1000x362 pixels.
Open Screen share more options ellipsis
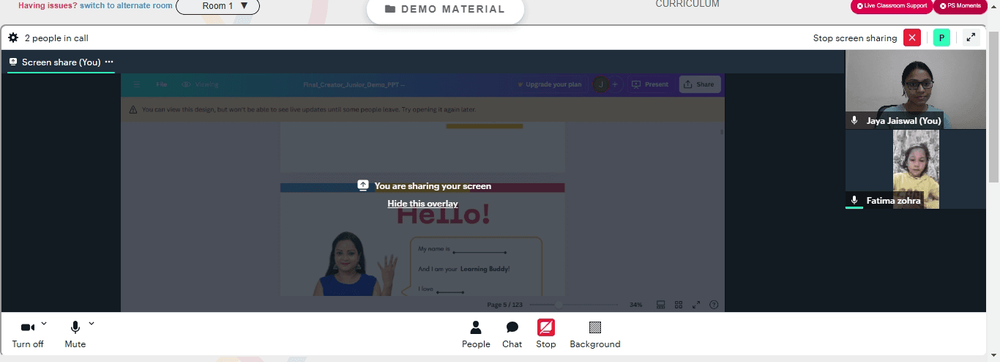point(109,62)
